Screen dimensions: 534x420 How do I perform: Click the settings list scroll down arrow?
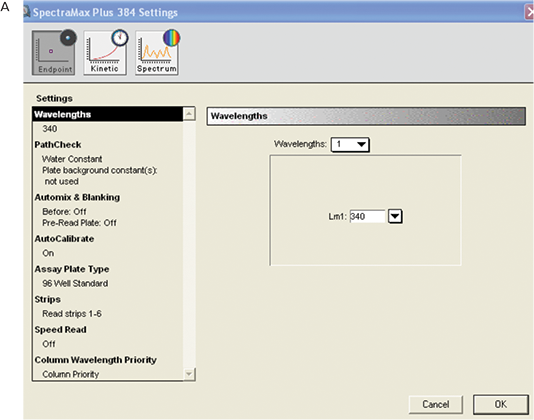click(189, 374)
